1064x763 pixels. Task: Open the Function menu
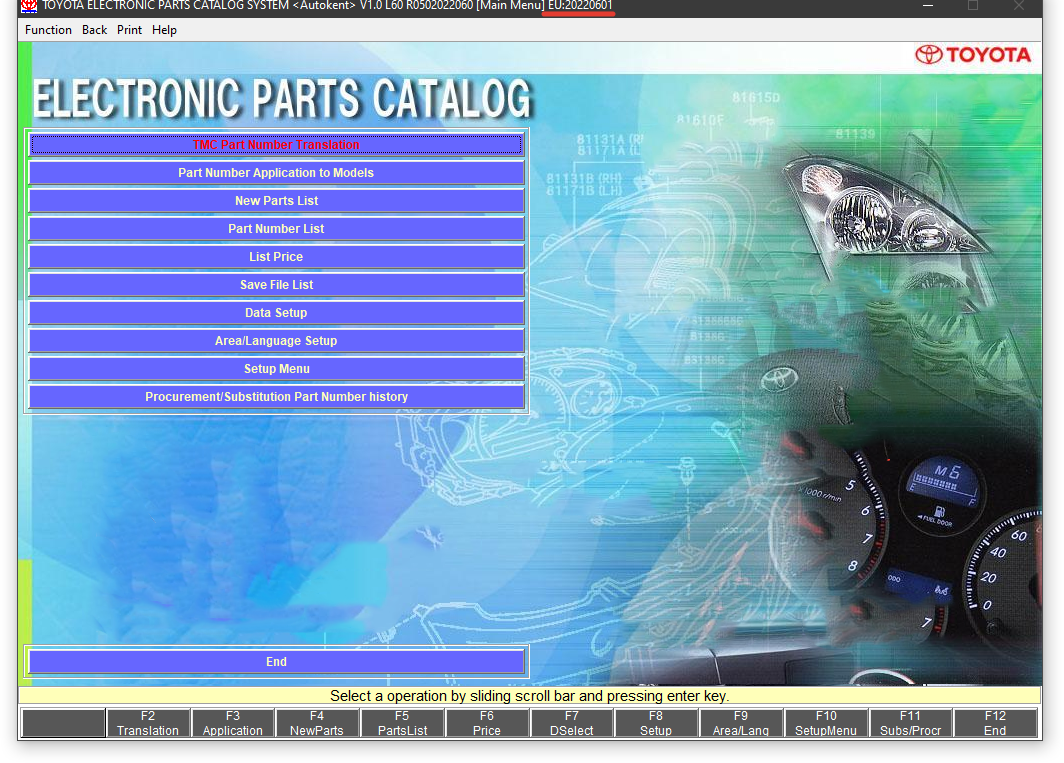tap(48, 30)
